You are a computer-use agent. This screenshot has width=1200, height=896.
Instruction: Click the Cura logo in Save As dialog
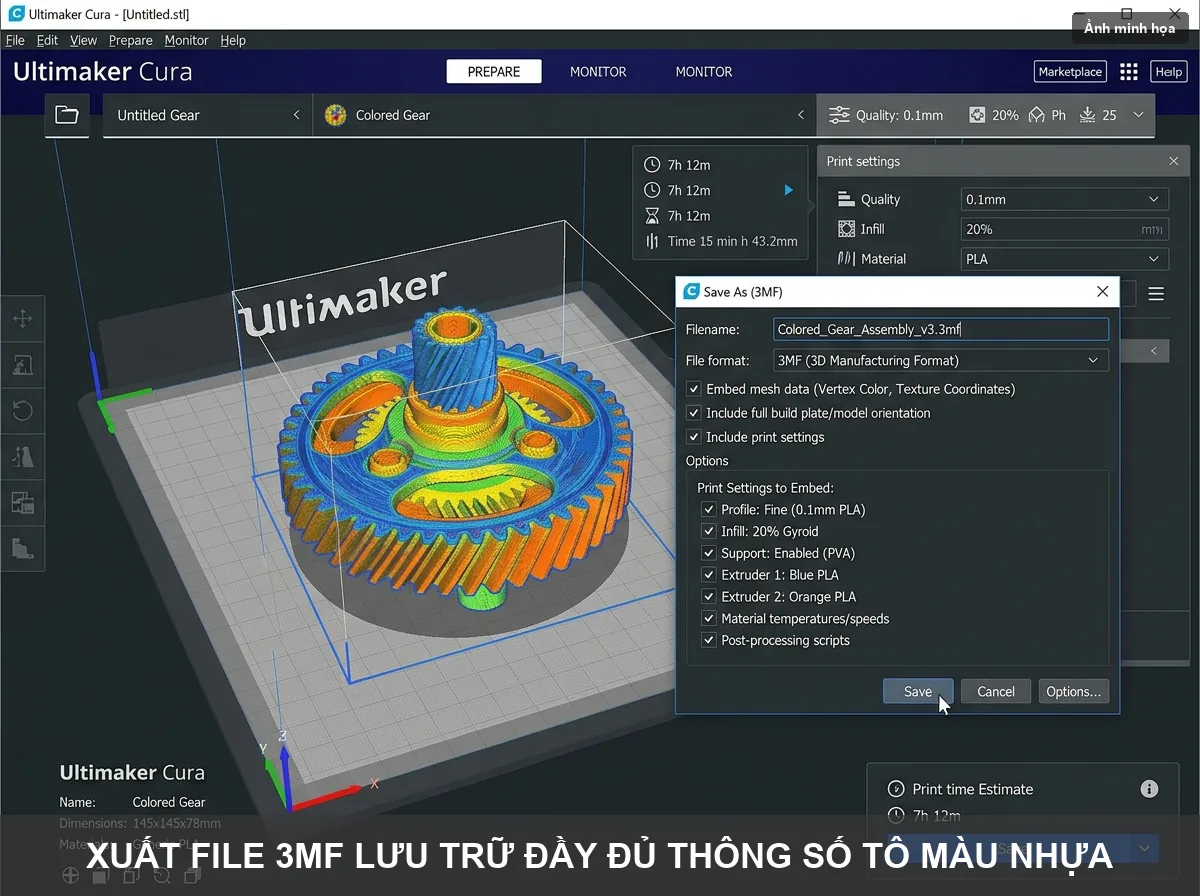tap(690, 292)
